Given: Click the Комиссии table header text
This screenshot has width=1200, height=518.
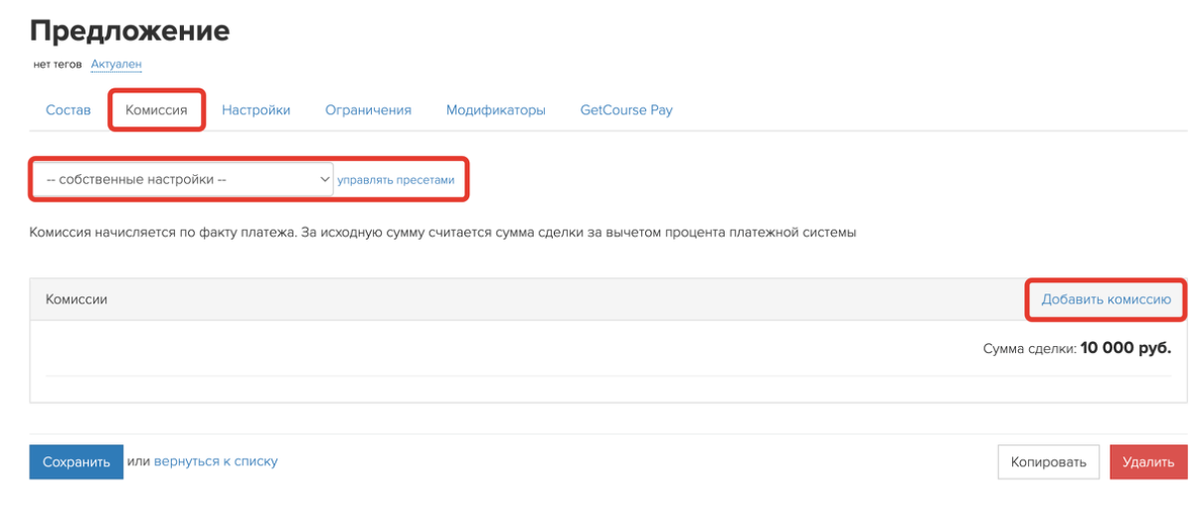Looking at the screenshot, I should 76,299.
